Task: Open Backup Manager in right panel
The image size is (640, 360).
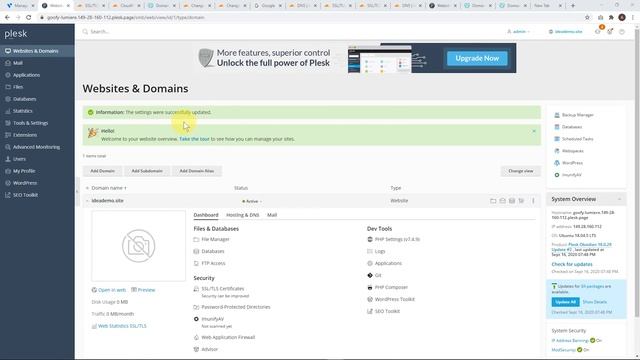Action: tap(578, 115)
